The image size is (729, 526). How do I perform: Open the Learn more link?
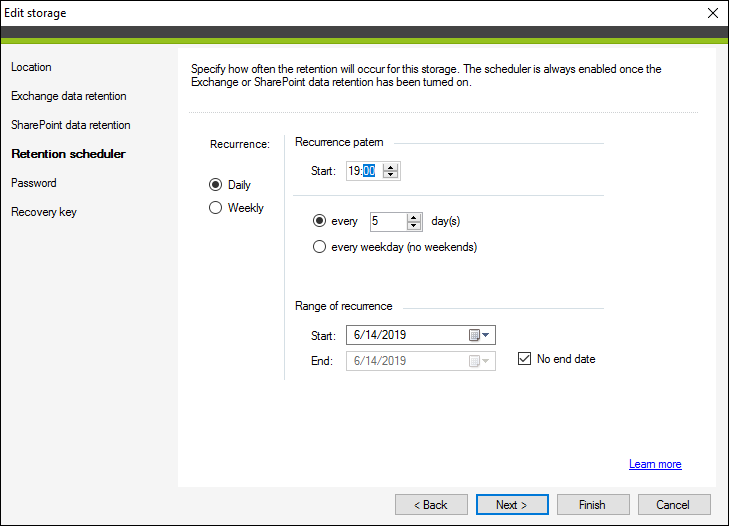(x=655, y=464)
